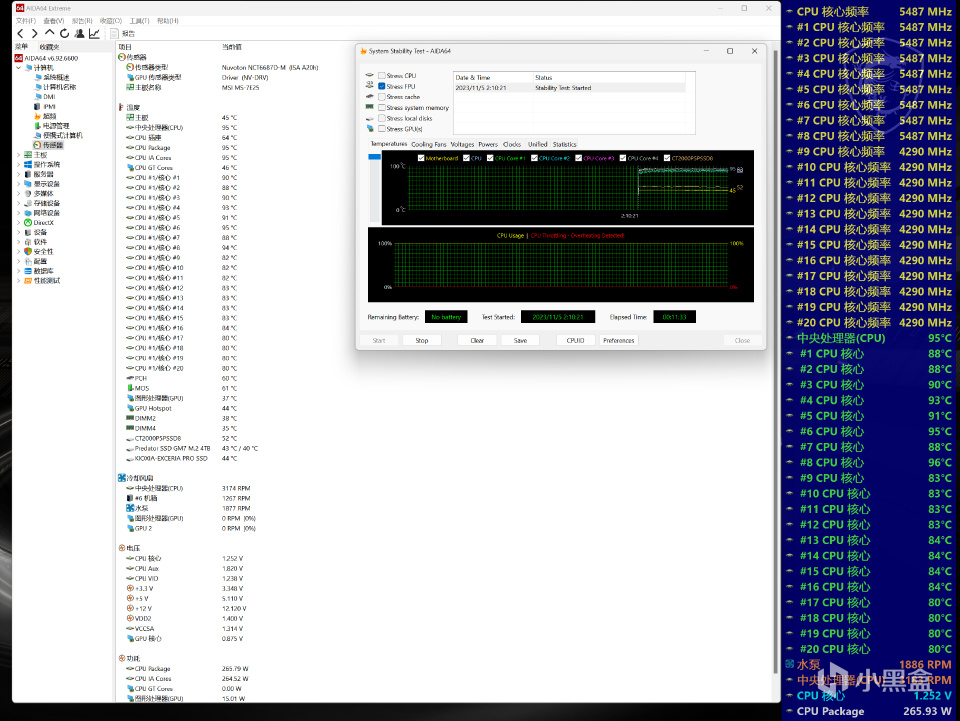Switch to the Voltages tab
Screen dimensions: 960x721
tap(463, 144)
